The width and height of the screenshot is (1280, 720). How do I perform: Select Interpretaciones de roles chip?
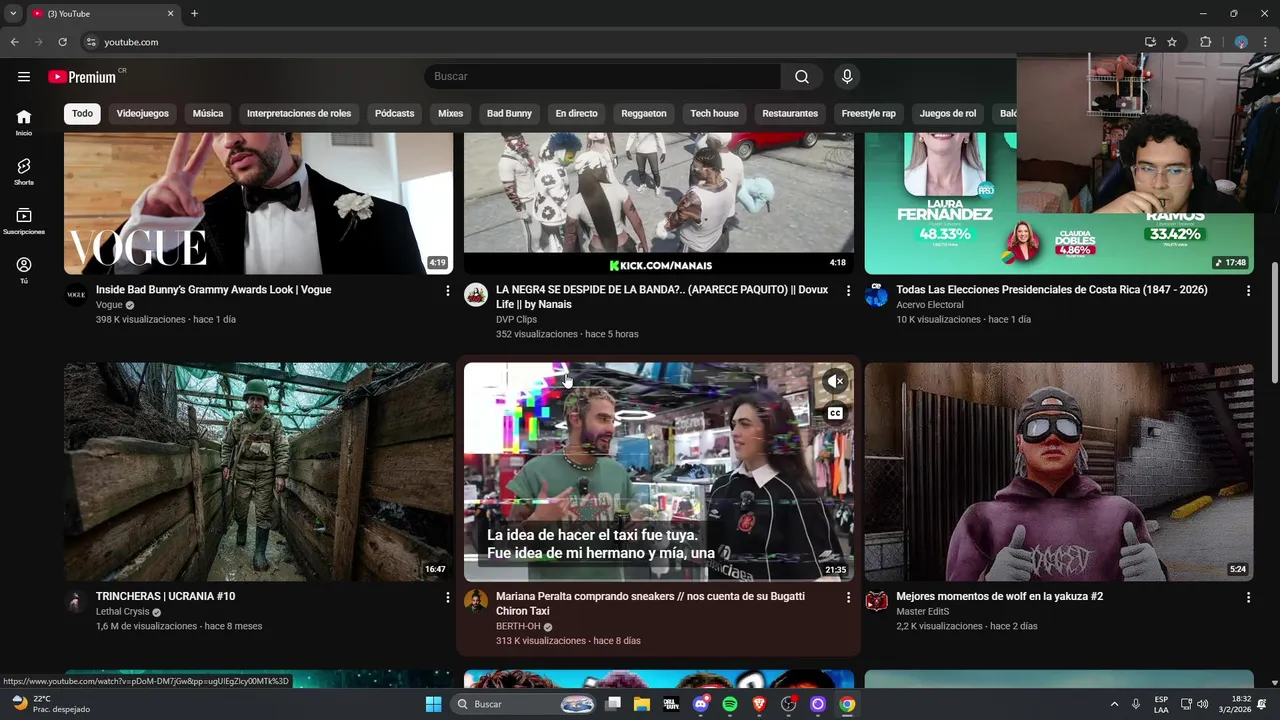[299, 114]
